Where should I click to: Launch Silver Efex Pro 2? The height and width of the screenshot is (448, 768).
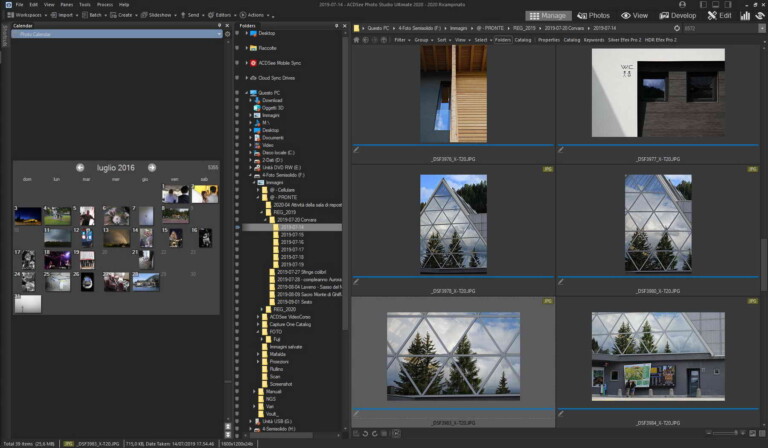point(624,40)
